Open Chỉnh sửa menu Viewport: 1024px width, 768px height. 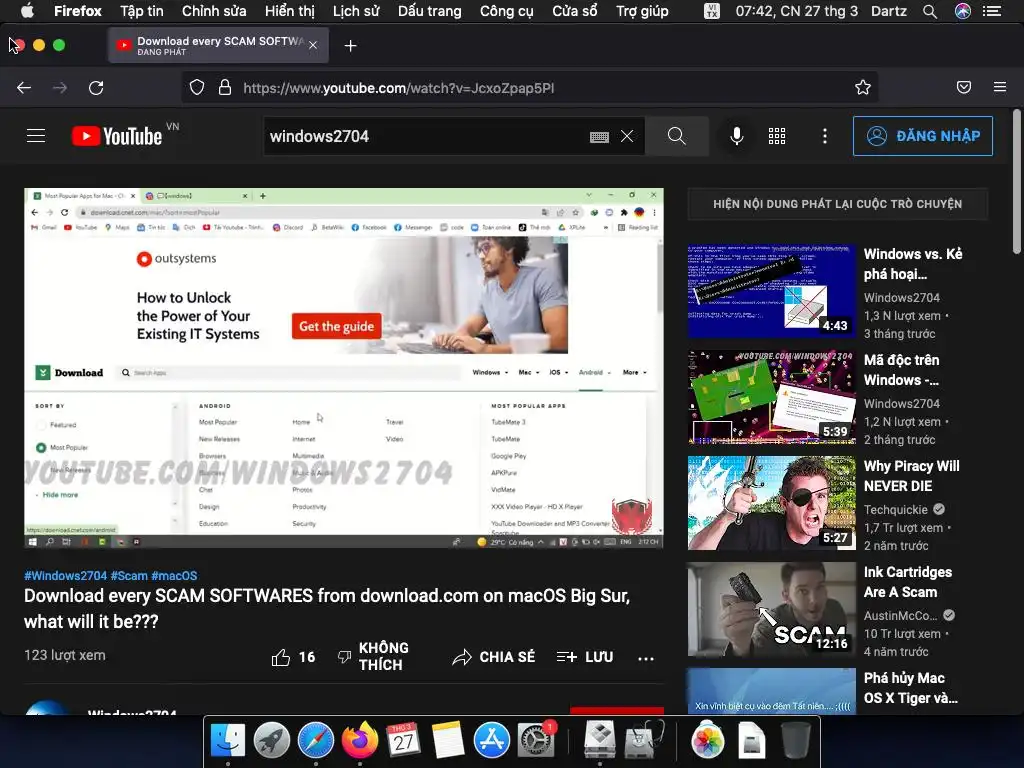[214, 11]
